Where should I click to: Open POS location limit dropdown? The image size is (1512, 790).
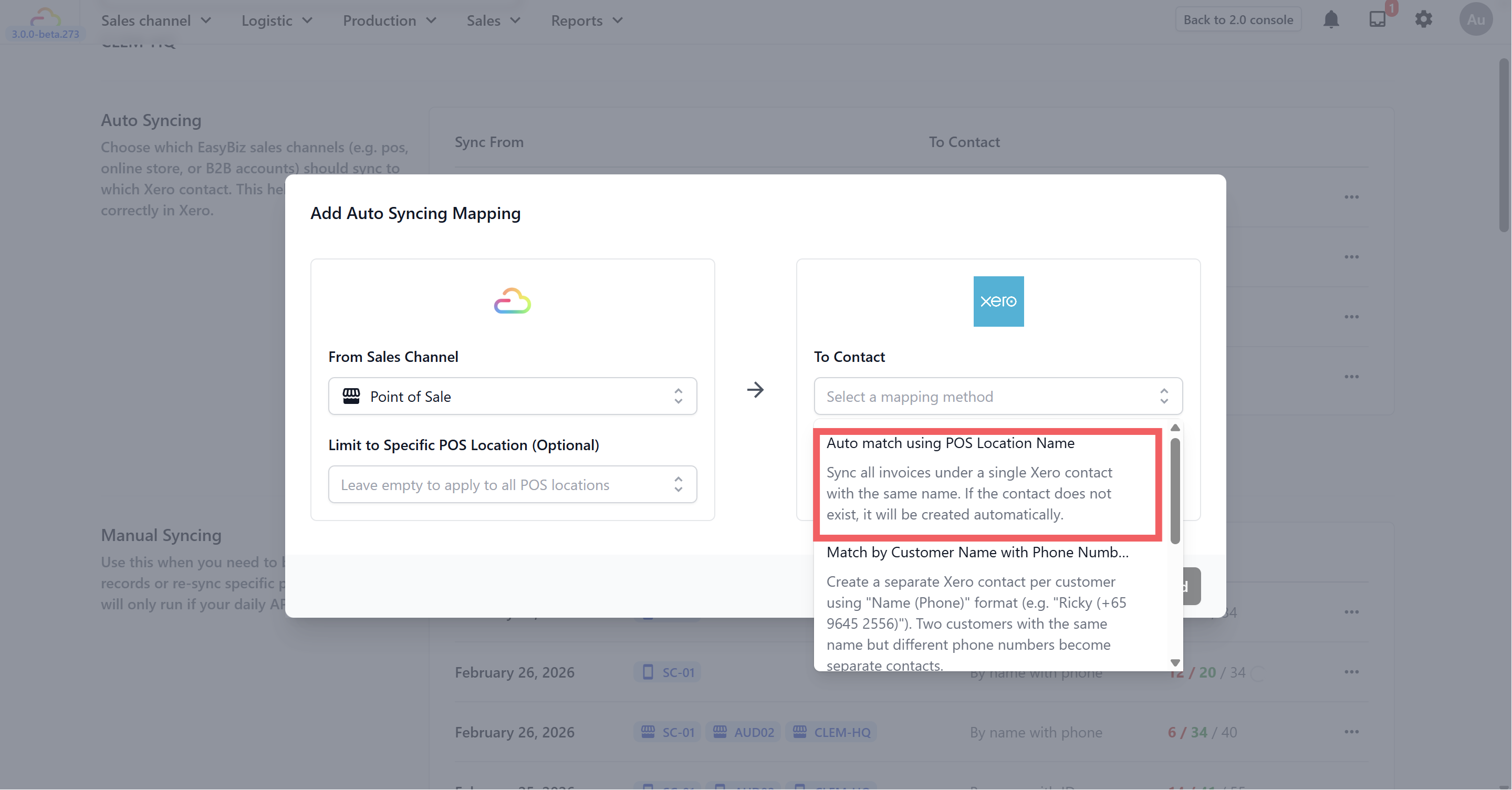512,484
